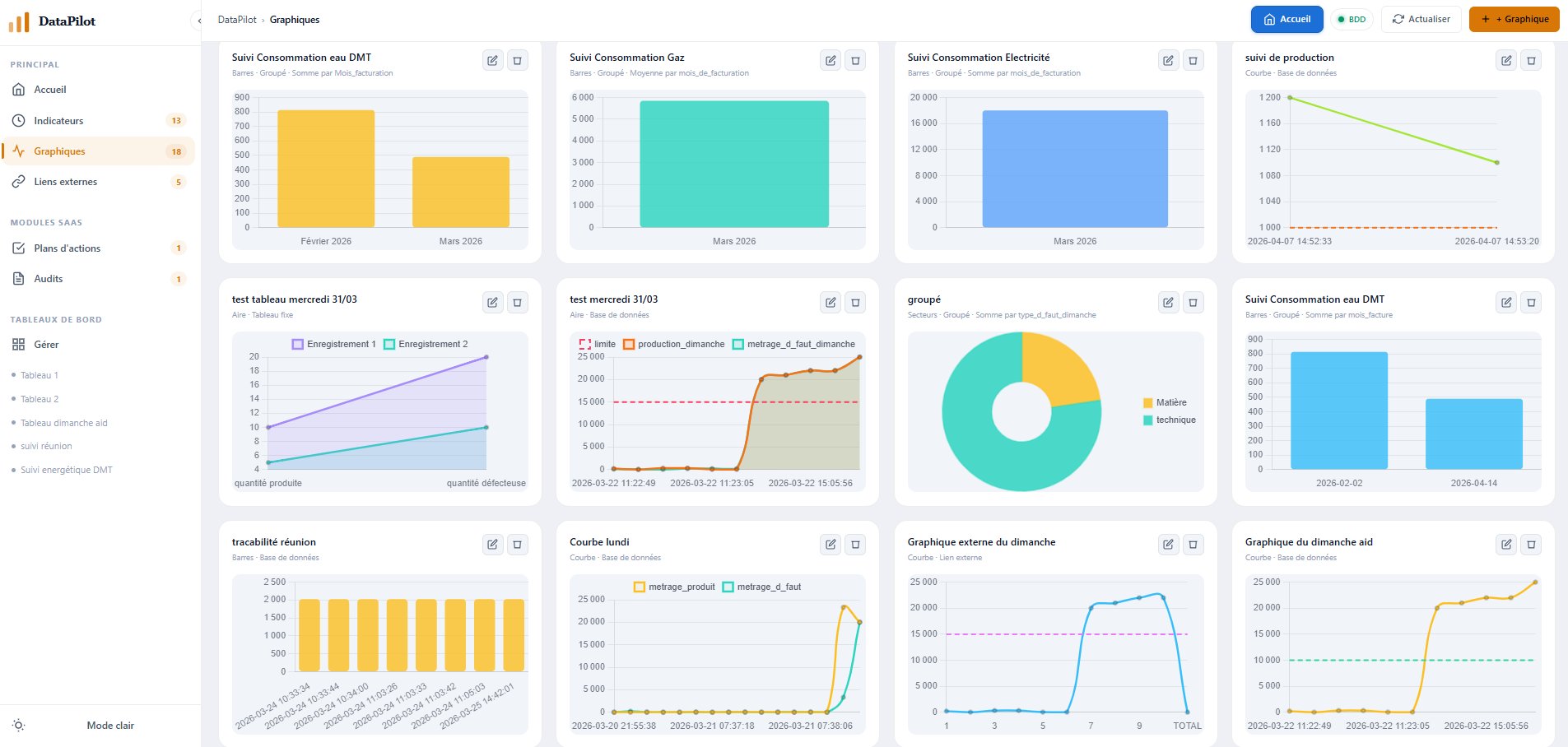Image resolution: width=1568 pixels, height=747 pixels.
Task: Open Plans d'actions module
Action: 99,248
